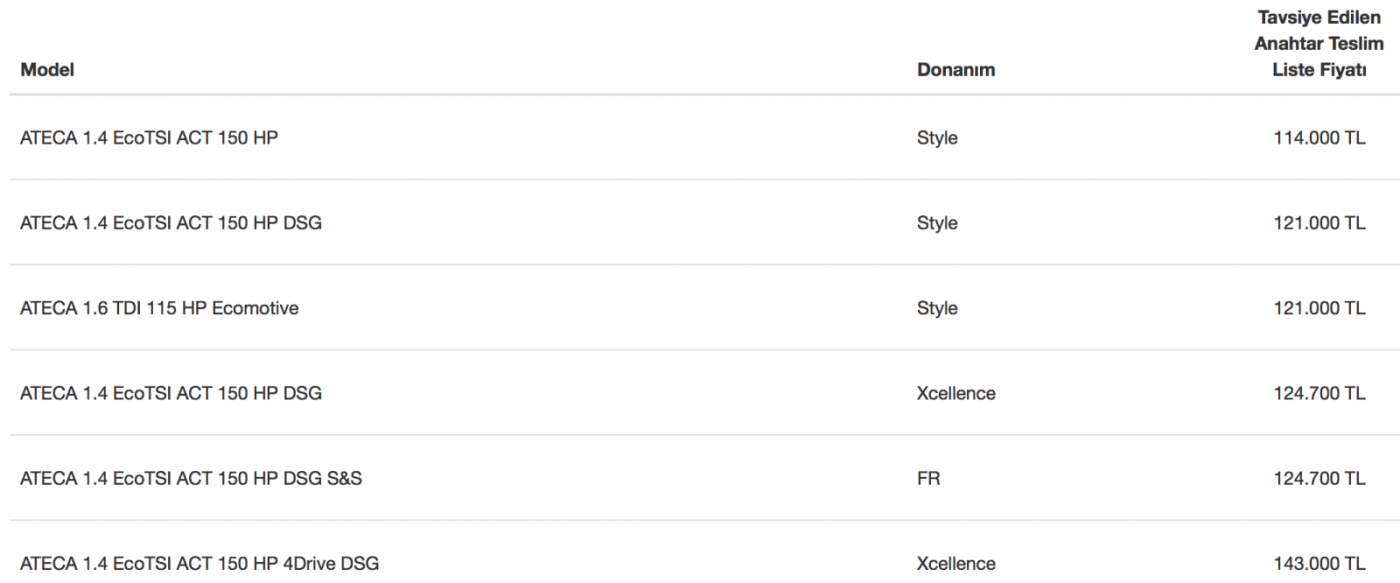
Task: Select the Xcellence ATECA 1.4 EcoTSI ACT DSG model
Action: 171,393
